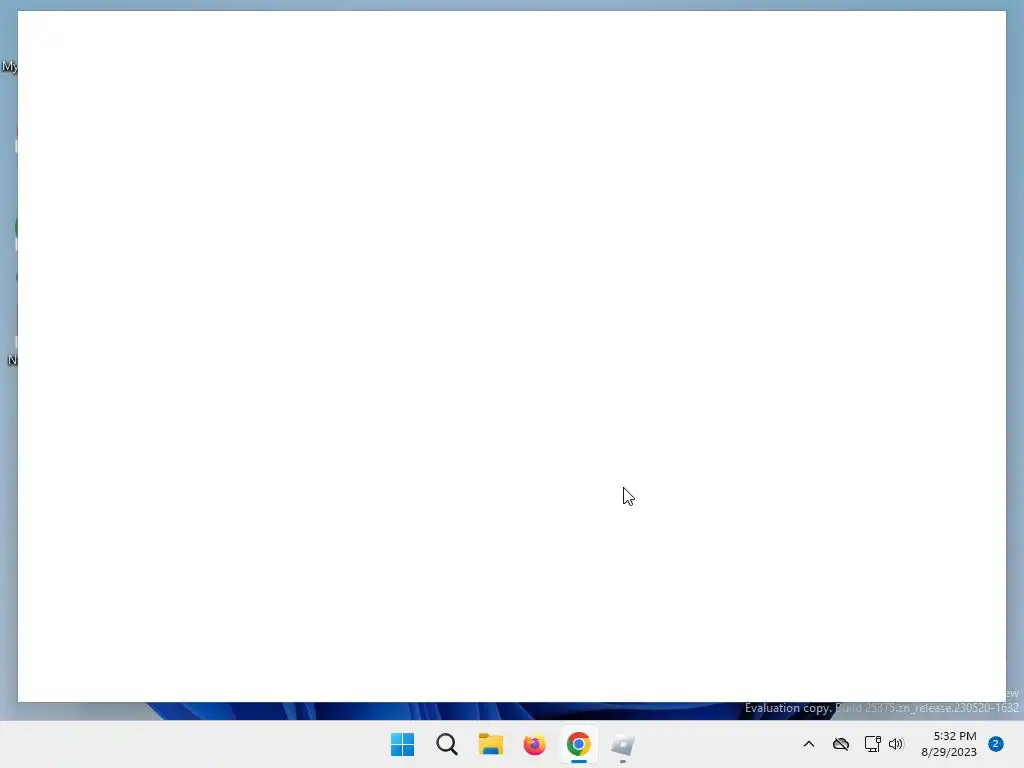The image size is (1024, 768).
Task: Open taskbar Search
Action: pyautogui.click(x=447, y=744)
